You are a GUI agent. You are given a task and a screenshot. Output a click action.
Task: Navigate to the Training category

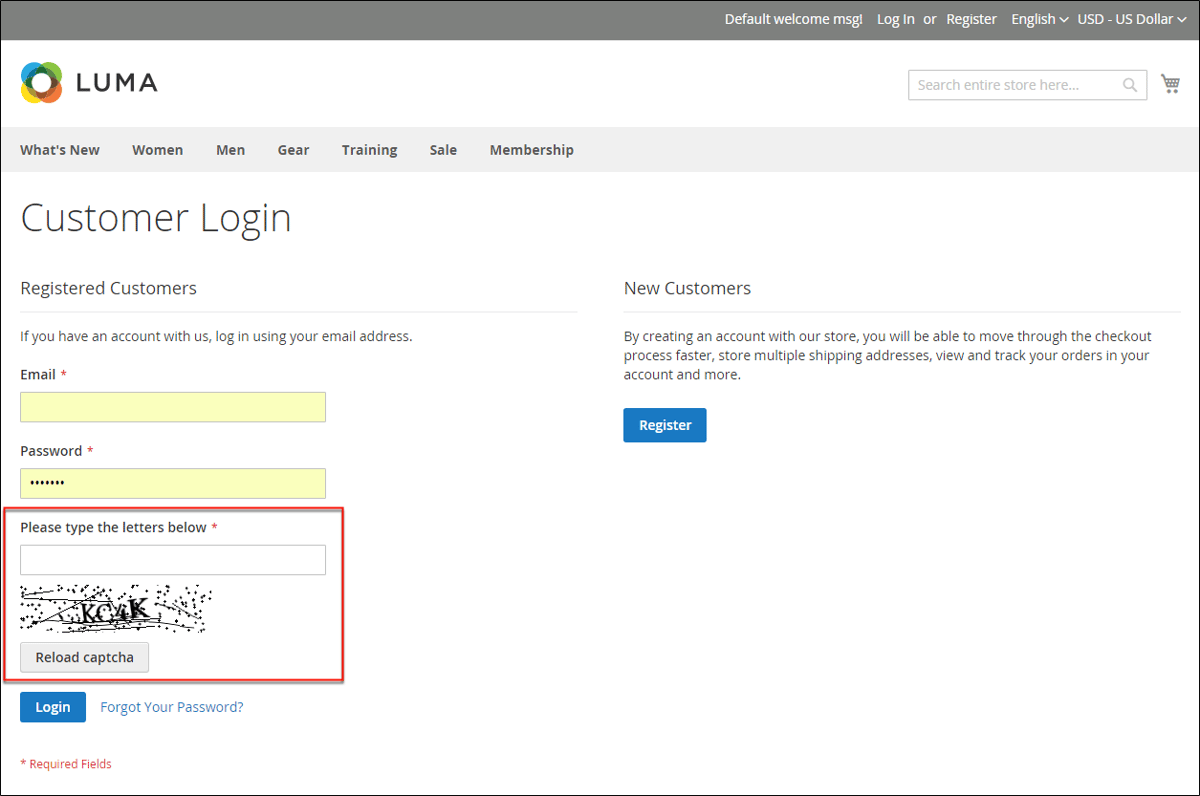point(369,149)
